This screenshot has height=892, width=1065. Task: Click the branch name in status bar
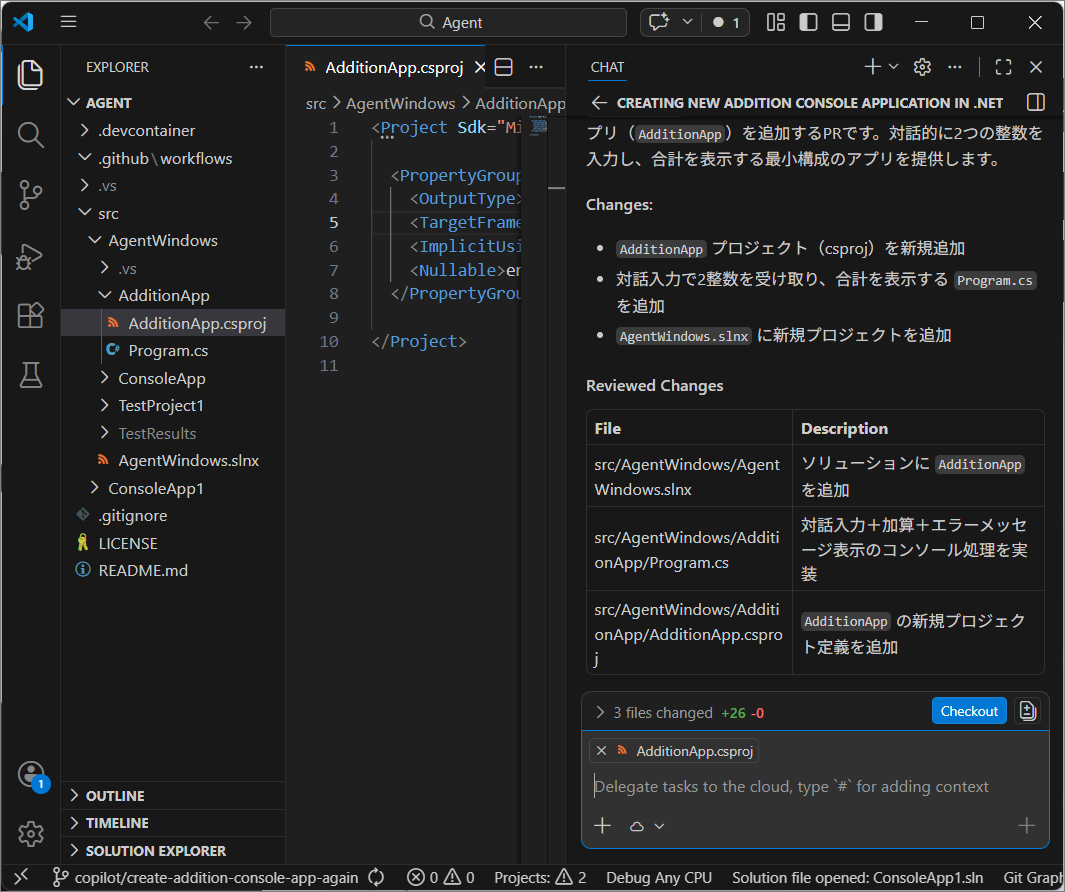pyautogui.click(x=216, y=878)
